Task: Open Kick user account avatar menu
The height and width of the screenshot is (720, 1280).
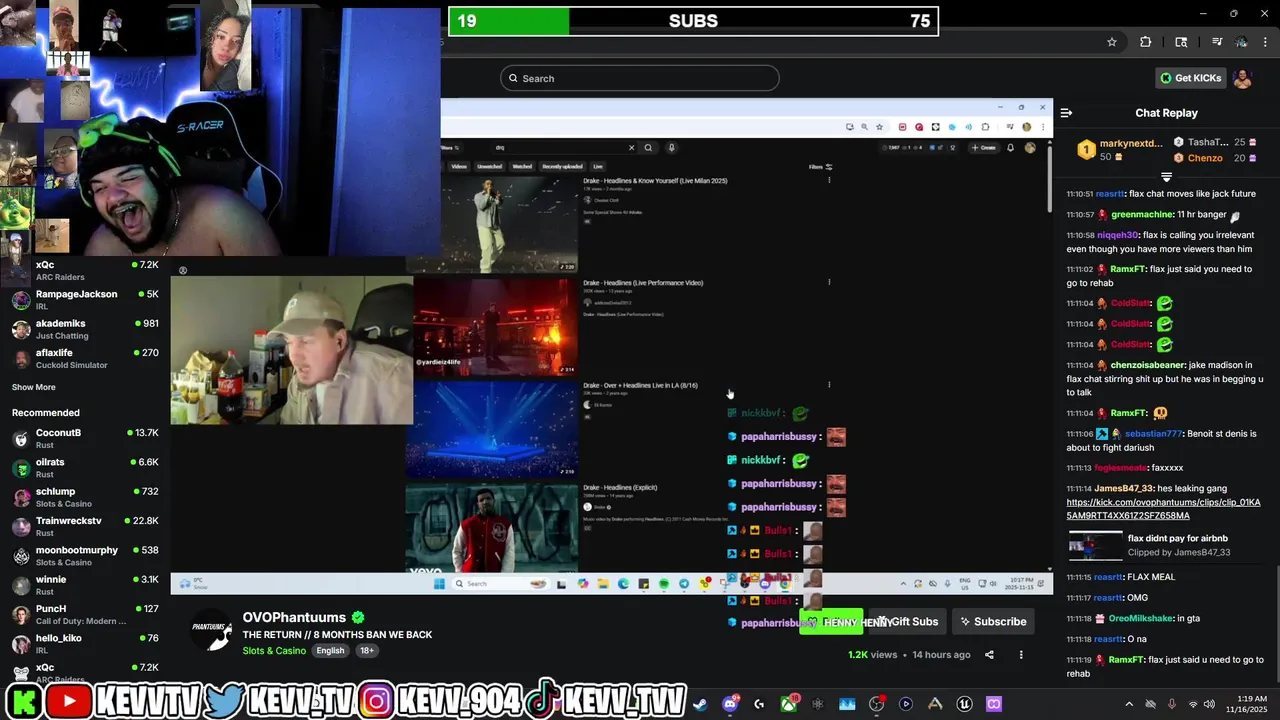Action: (x=1243, y=78)
